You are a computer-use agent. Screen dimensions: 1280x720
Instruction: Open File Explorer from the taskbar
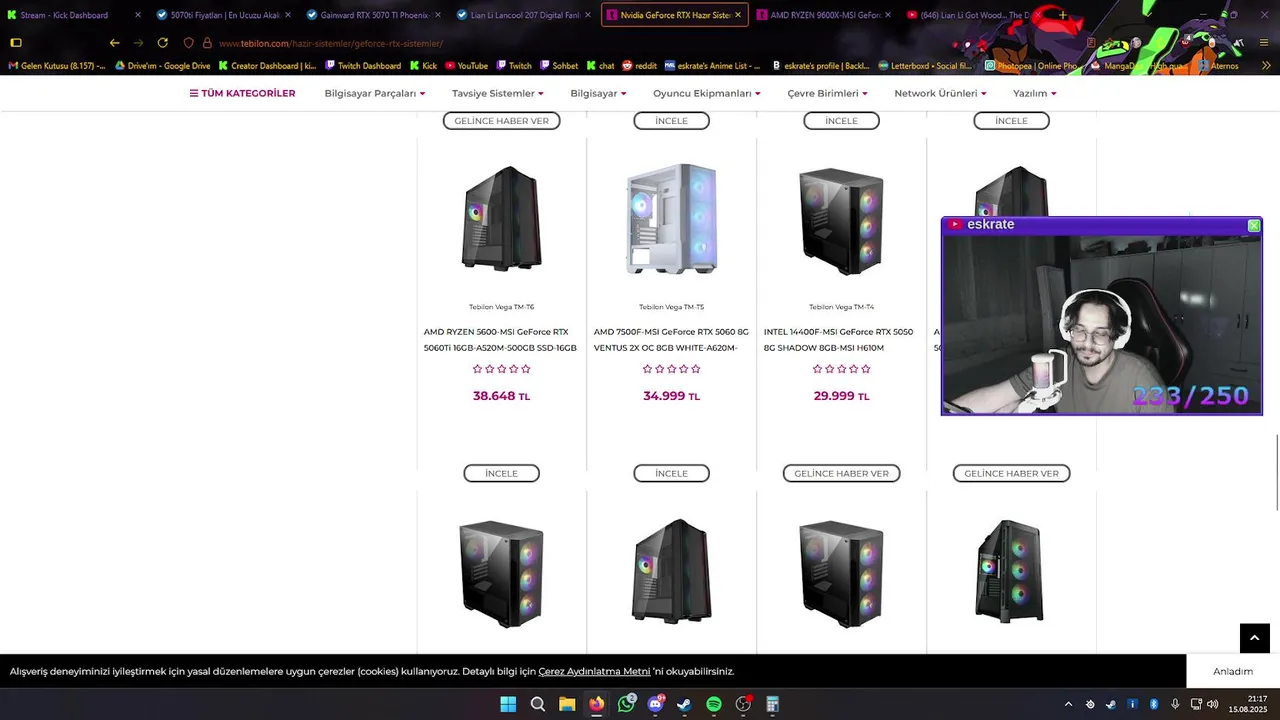tap(567, 704)
